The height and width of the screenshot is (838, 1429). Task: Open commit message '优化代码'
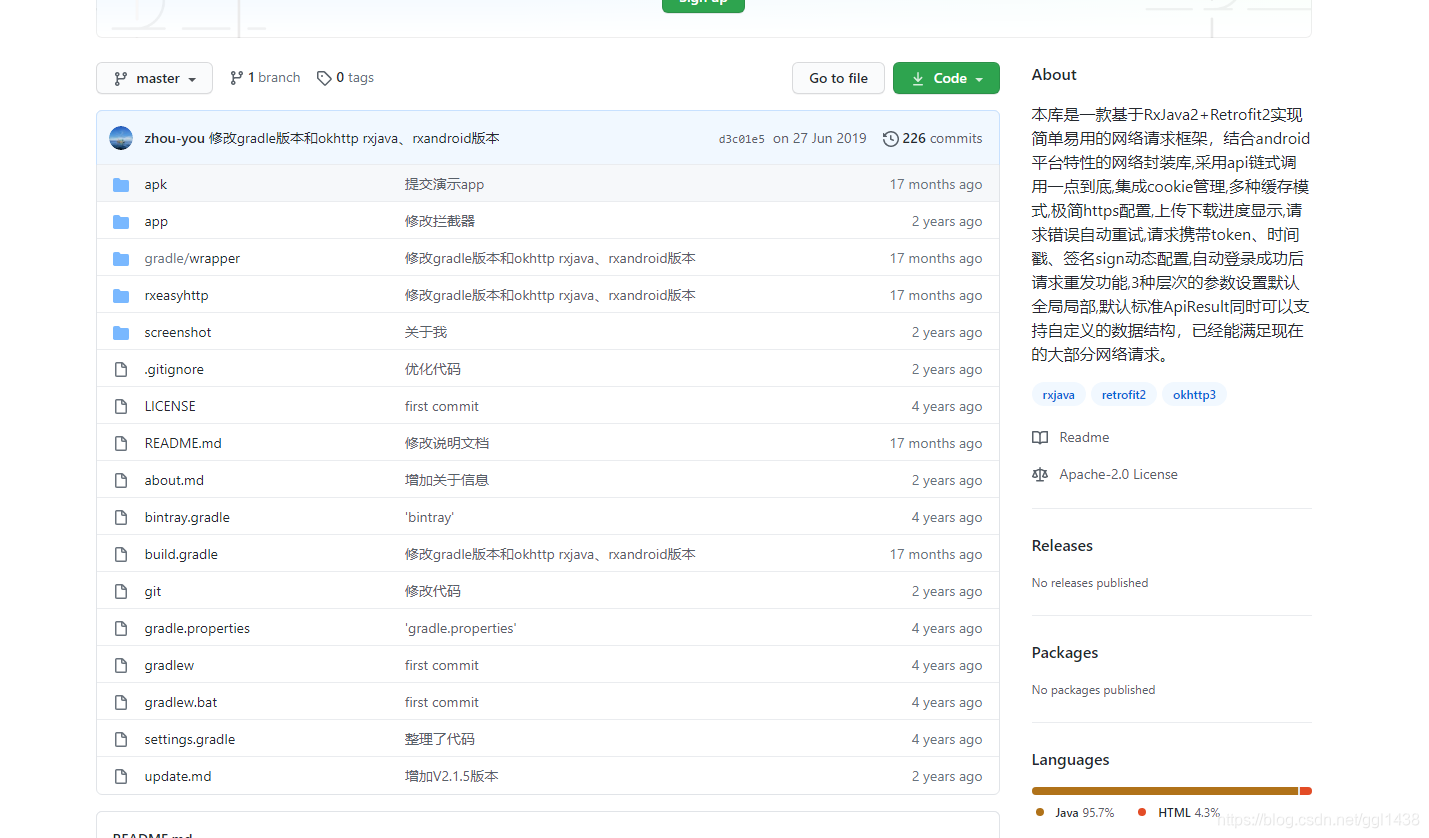point(433,369)
